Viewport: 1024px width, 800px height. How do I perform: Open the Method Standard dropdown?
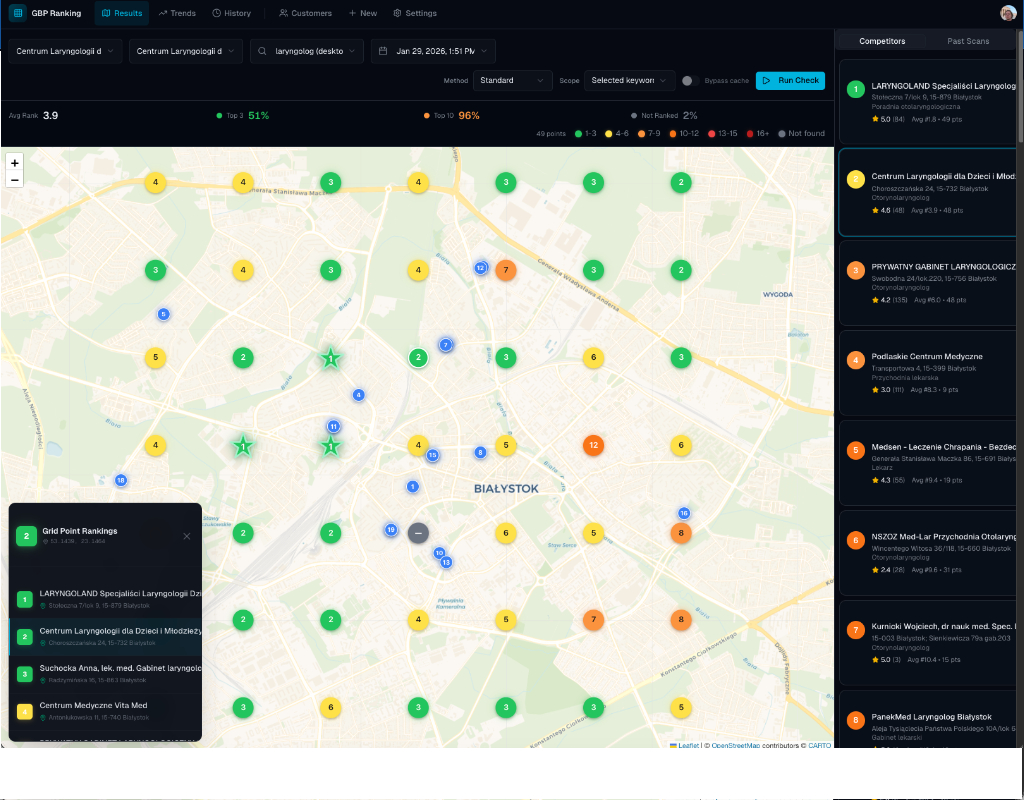pos(512,80)
